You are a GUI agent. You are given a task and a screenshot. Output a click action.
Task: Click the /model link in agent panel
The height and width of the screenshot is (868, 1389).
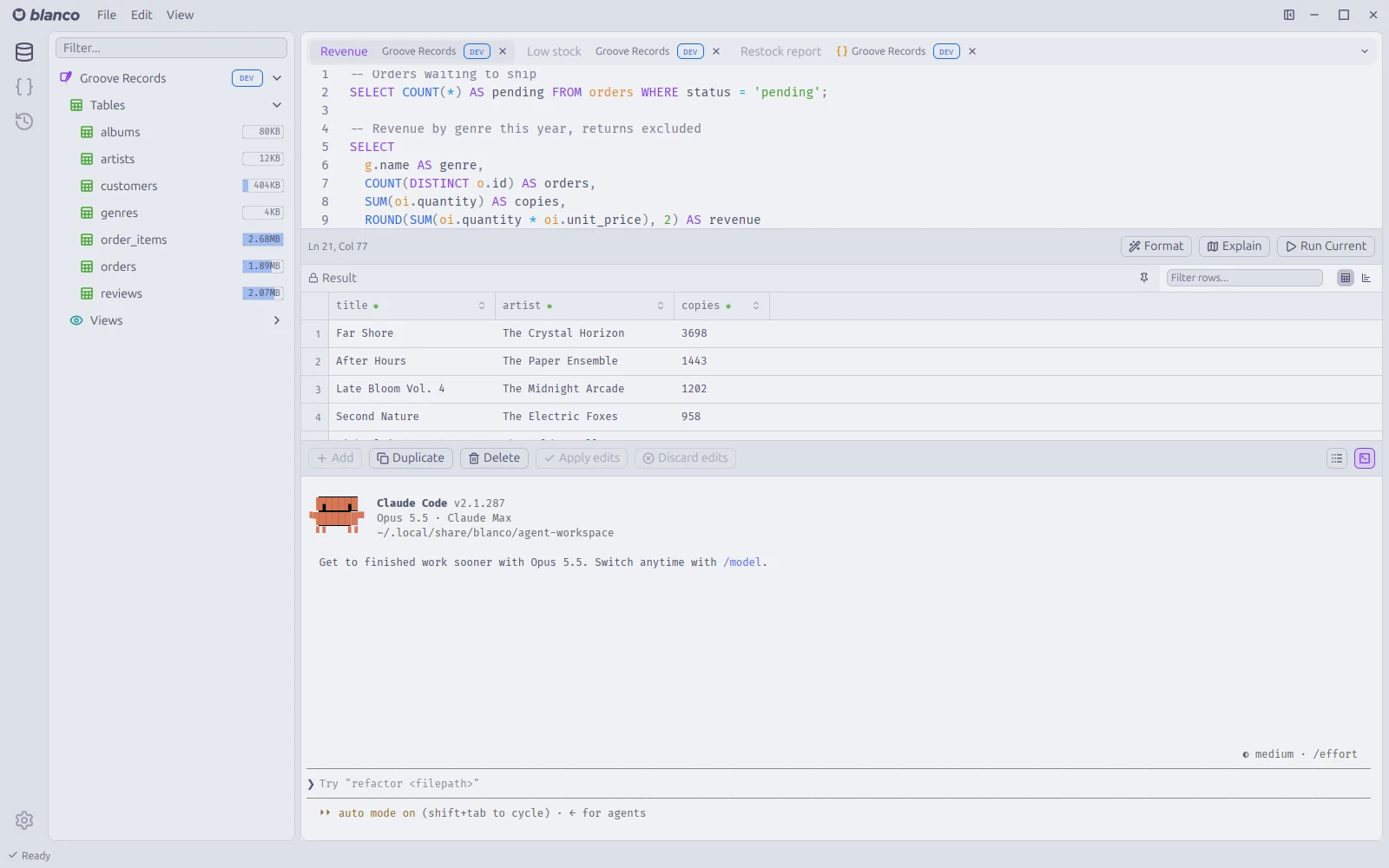click(x=742, y=562)
